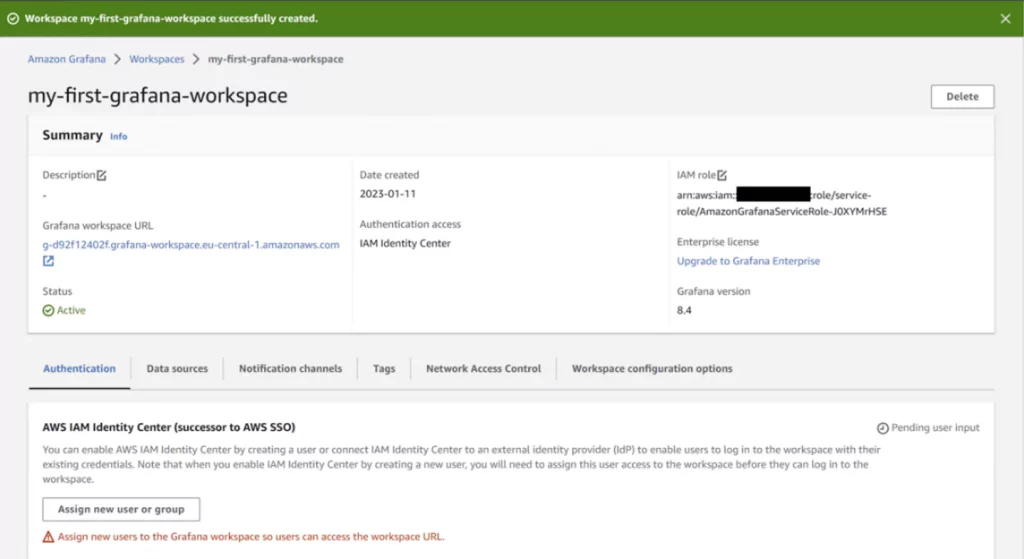Image resolution: width=1024 pixels, height=559 pixels.
Task: Click the external link icon below workspace URL
Action: 48,261
